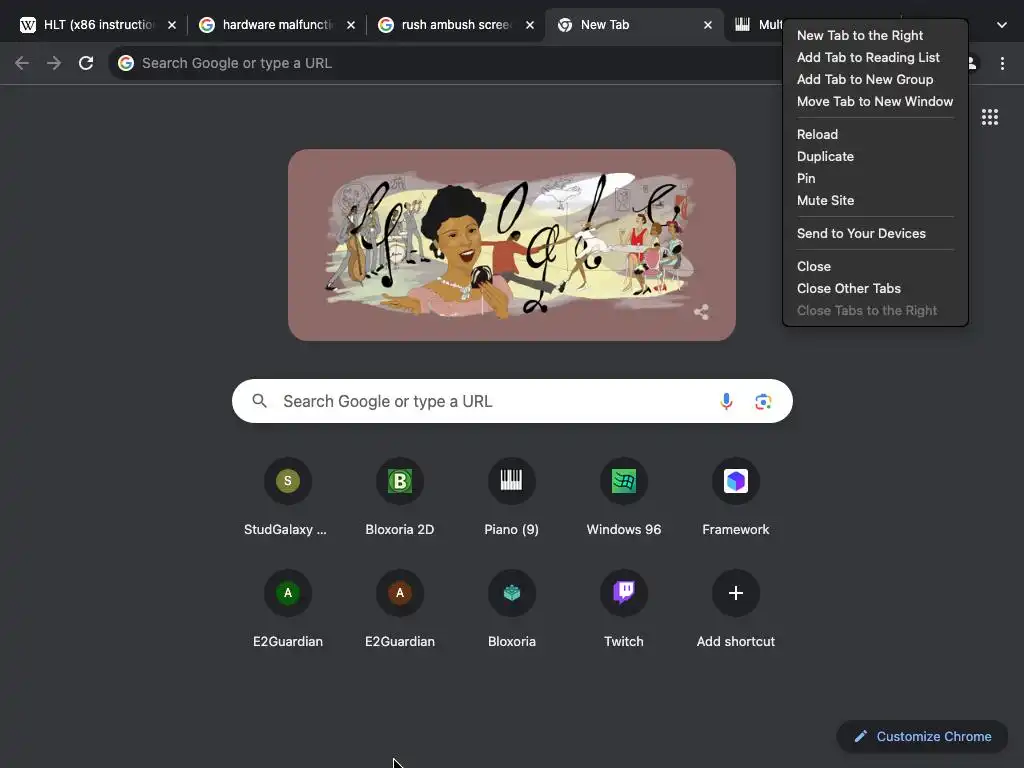Screen dimensions: 1024x768
Task: Share the Google Doodle
Action: [701, 312]
